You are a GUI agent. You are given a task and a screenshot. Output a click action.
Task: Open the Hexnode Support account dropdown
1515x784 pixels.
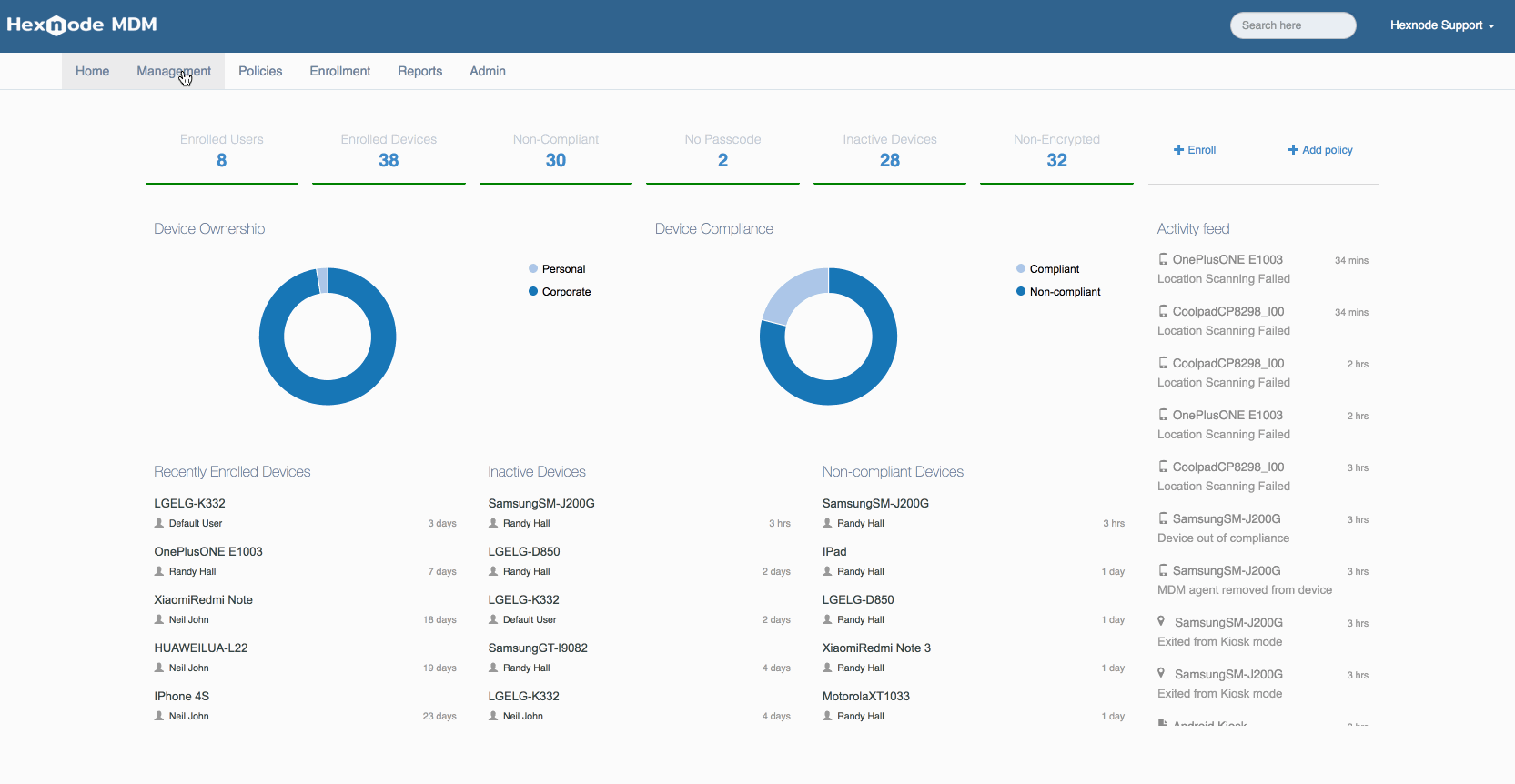pos(1442,25)
